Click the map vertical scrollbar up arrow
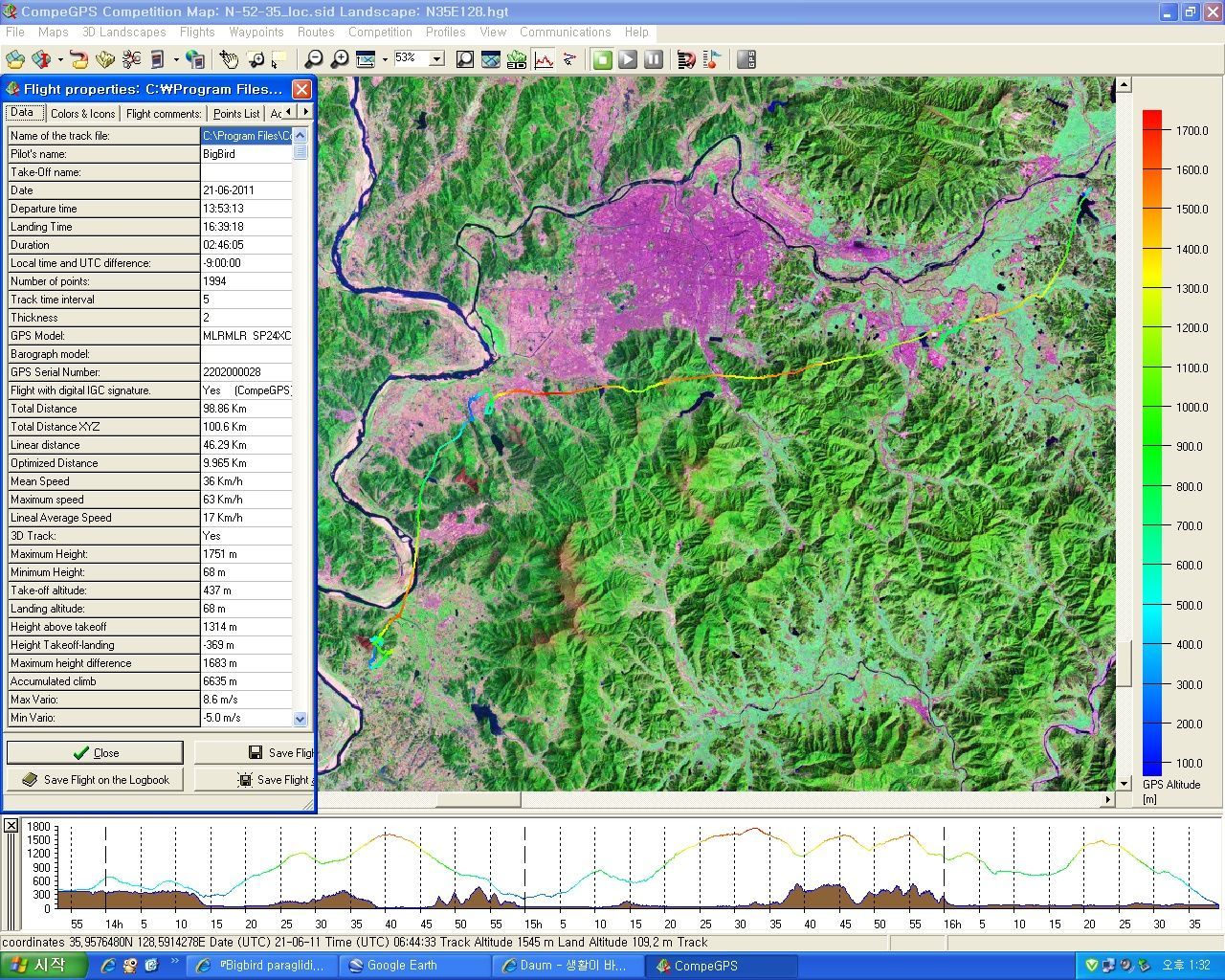The height and width of the screenshot is (980, 1225). coord(1124,85)
